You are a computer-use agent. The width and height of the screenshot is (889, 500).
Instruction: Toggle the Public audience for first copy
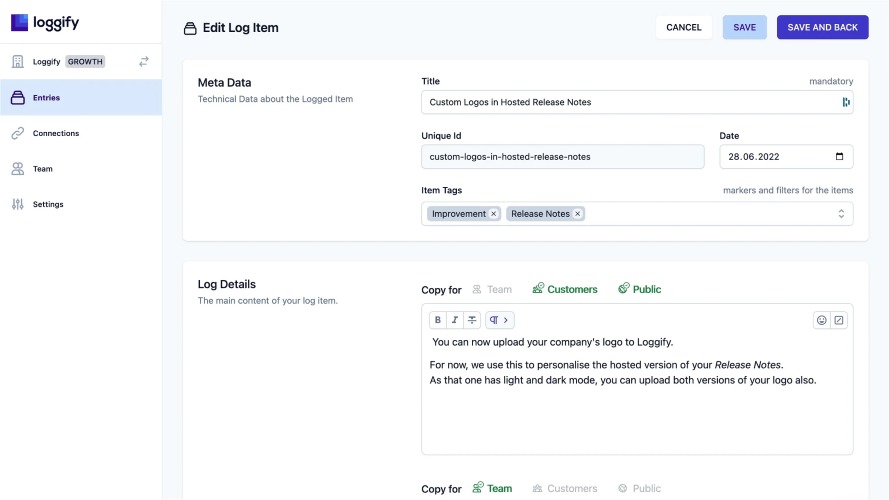click(640, 290)
